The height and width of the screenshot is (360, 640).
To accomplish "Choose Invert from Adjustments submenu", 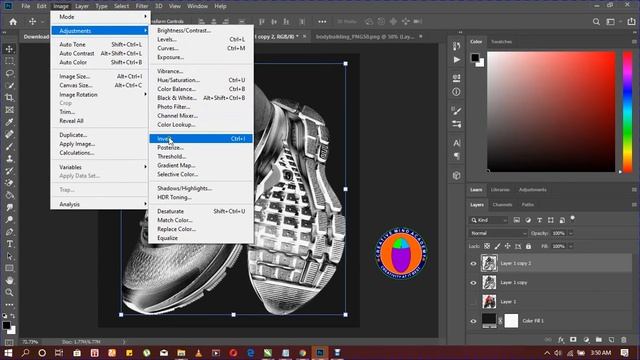I will tap(201, 139).
